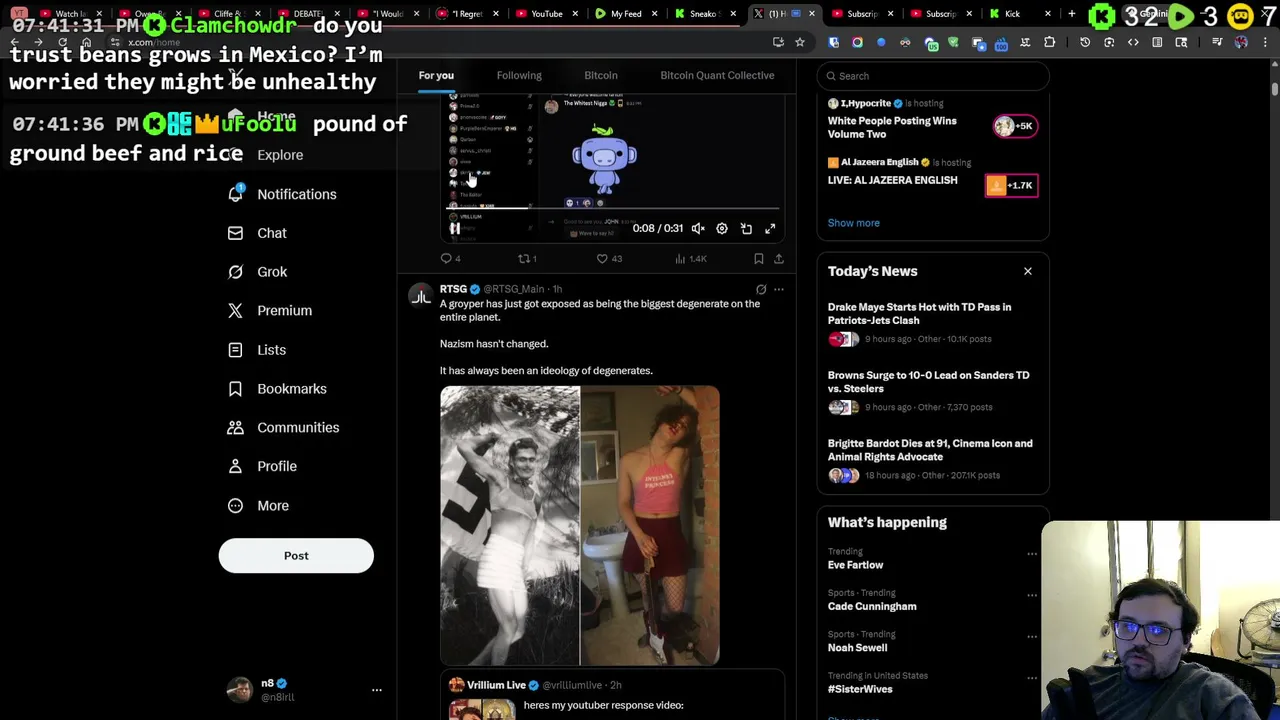
Task: Like the video post with 43 likes
Action: [609, 259]
